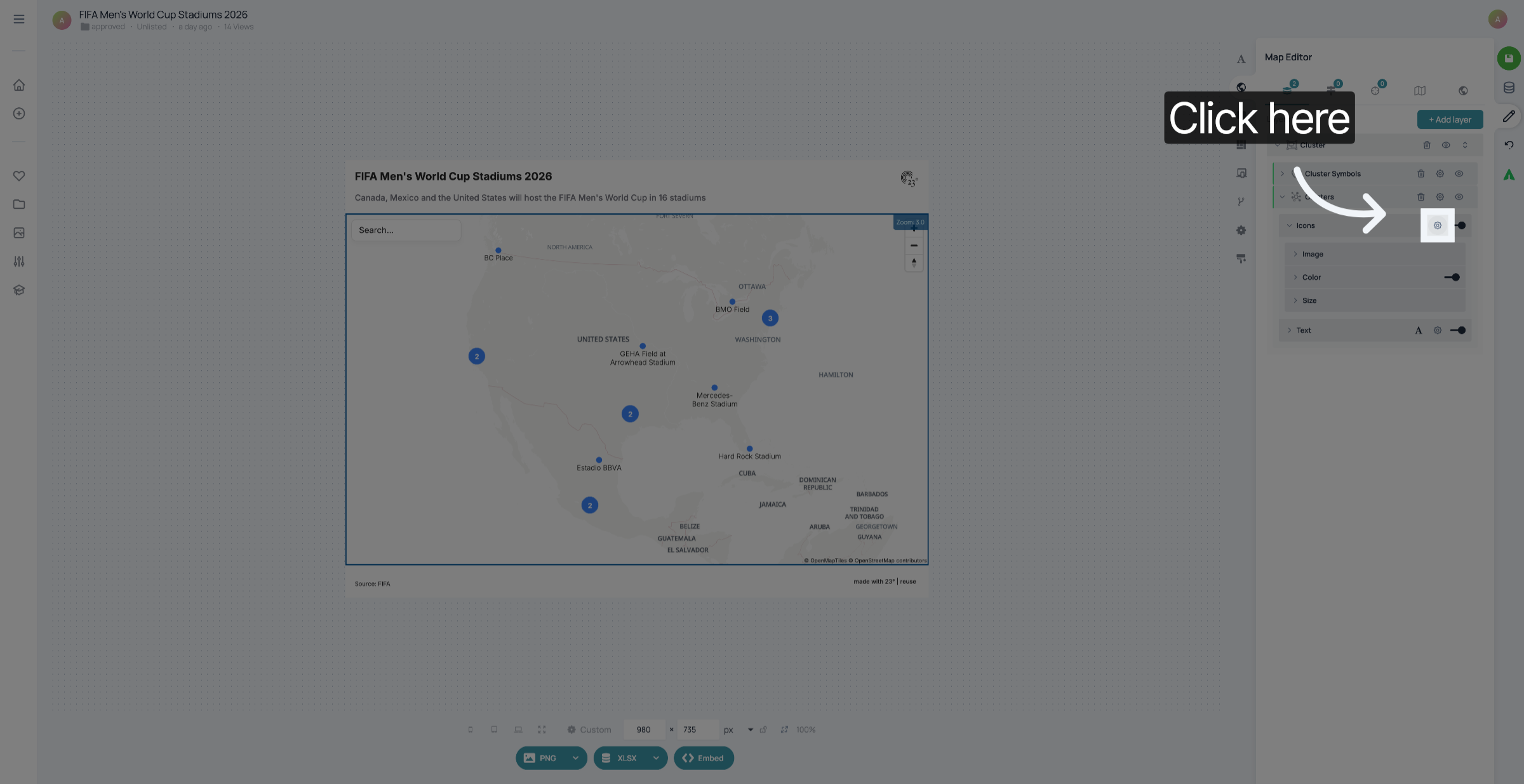Open the paint roller styling icon
1524x784 pixels.
click(1241, 258)
